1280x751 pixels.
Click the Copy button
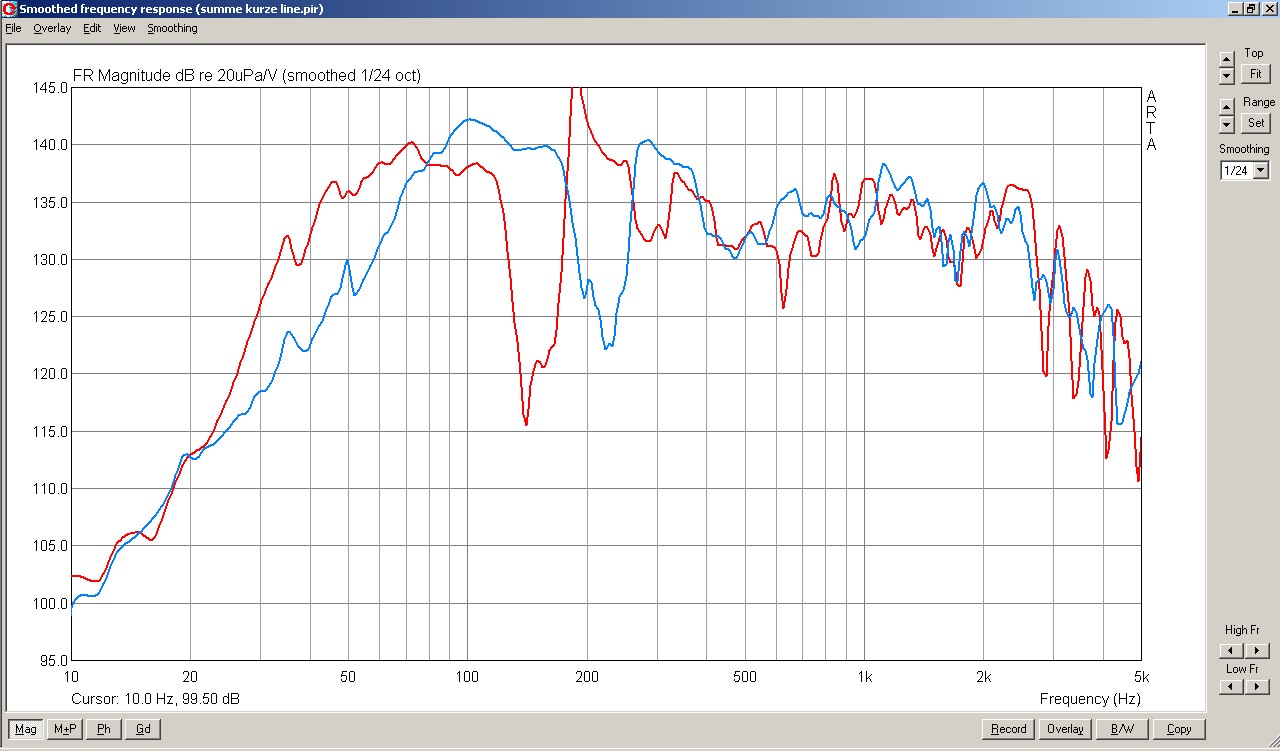(1179, 729)
